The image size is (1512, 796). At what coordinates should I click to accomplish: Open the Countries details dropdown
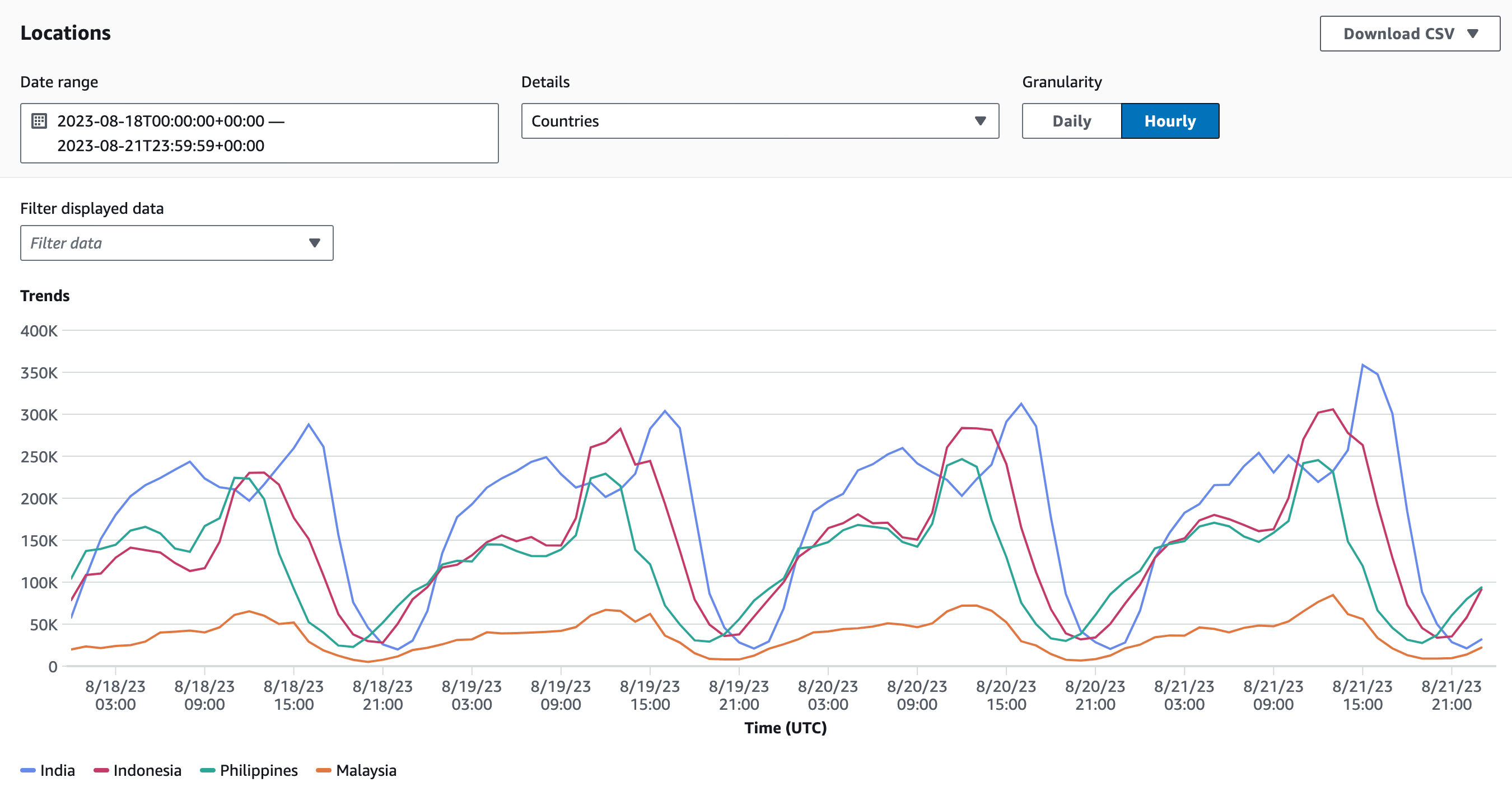[760, 121]
